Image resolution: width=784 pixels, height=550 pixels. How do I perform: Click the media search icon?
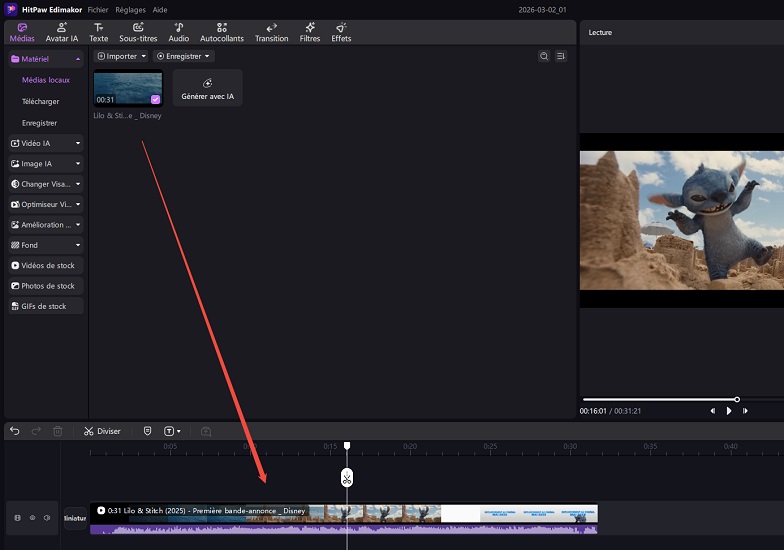(x=544, y=56)
